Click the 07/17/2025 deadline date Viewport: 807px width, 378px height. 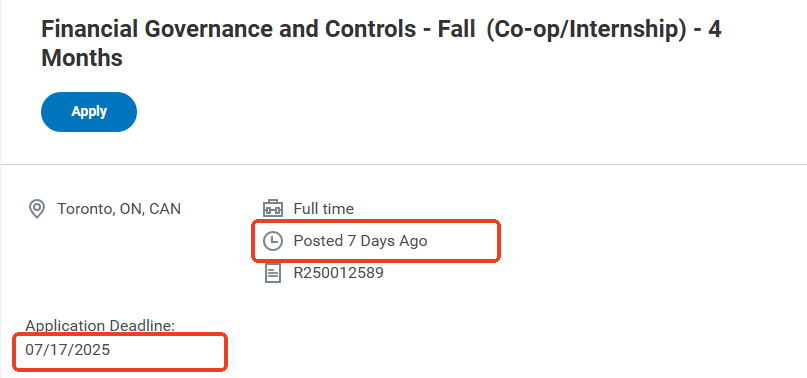coord(67,350)
